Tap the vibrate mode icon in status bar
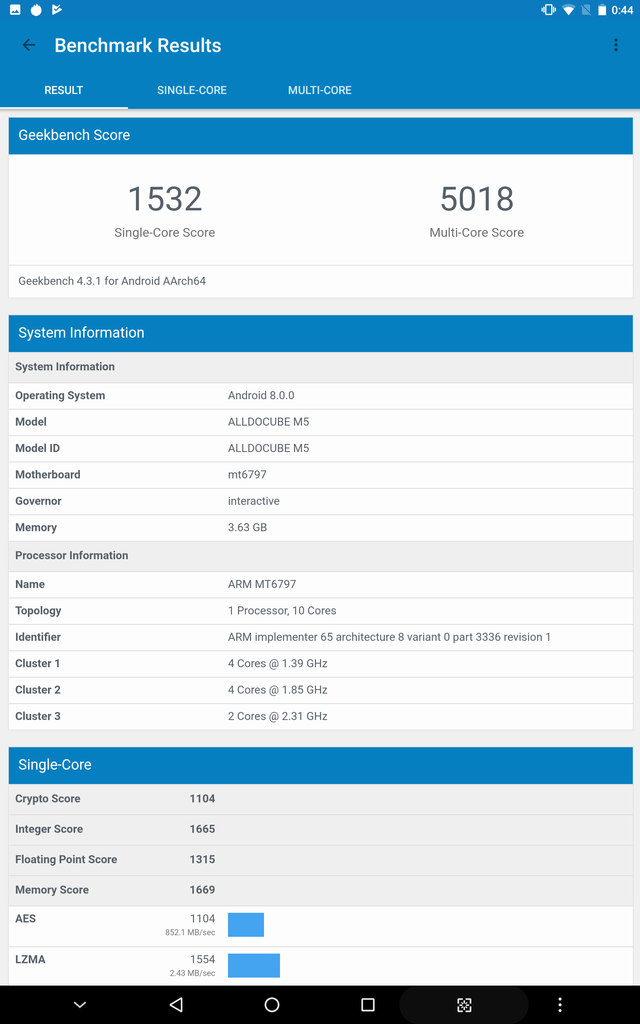This screenshot has width=640, height=1024. coord(549,10)
